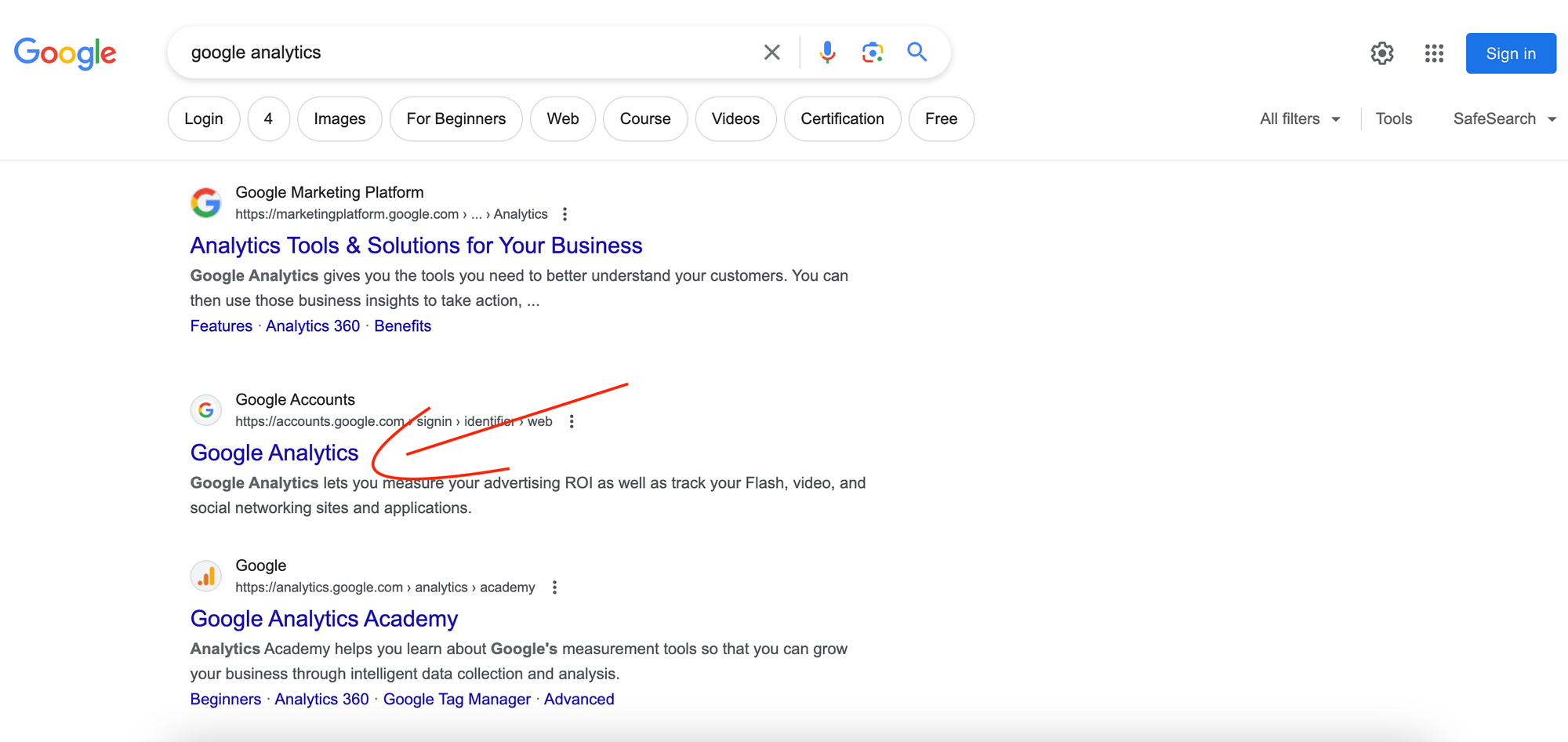The image size is (1568, 742).
Task: Select the For Beginners chip
Action: (x=456, y=119)
